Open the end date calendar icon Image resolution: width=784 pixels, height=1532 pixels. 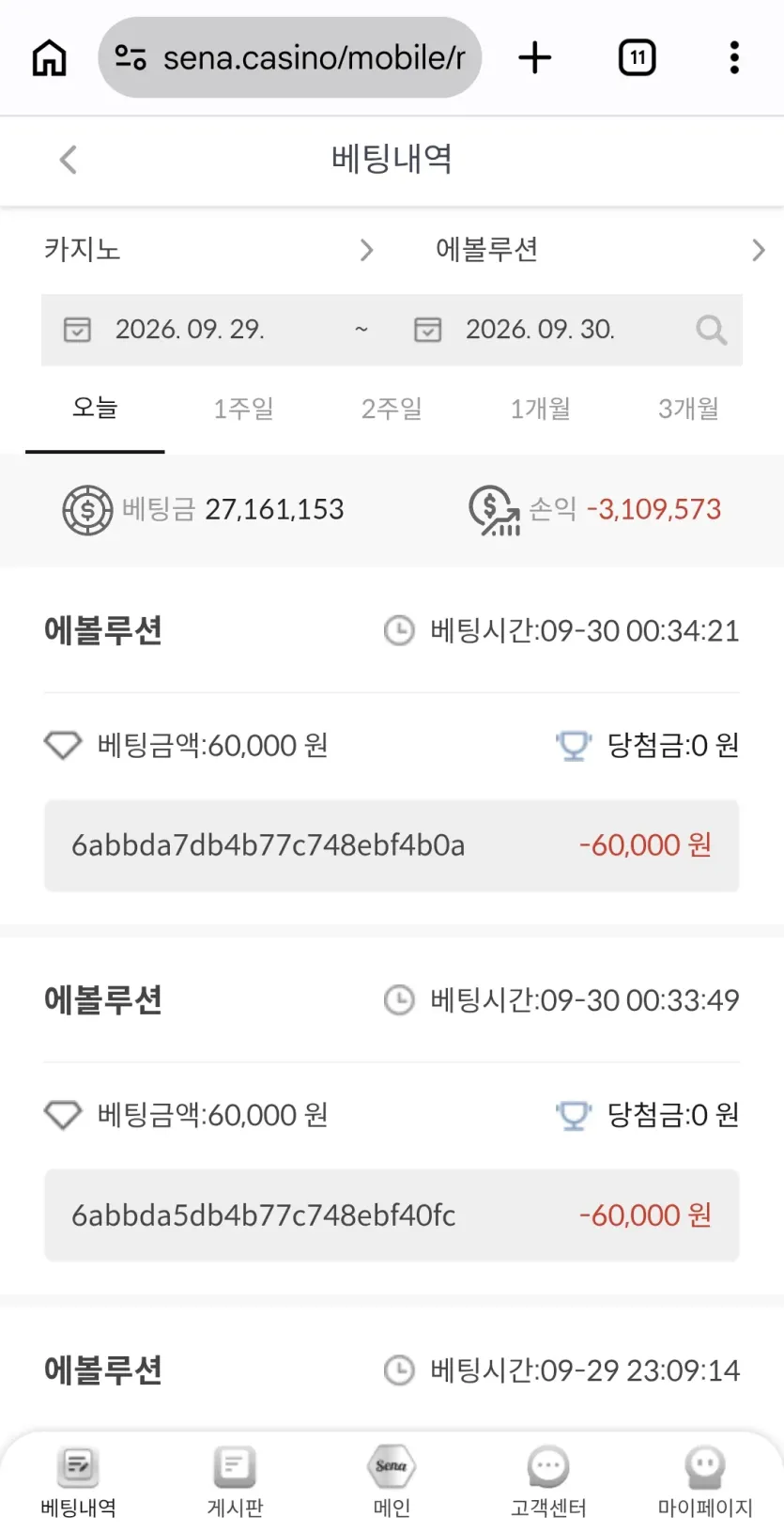pos(428,330)
